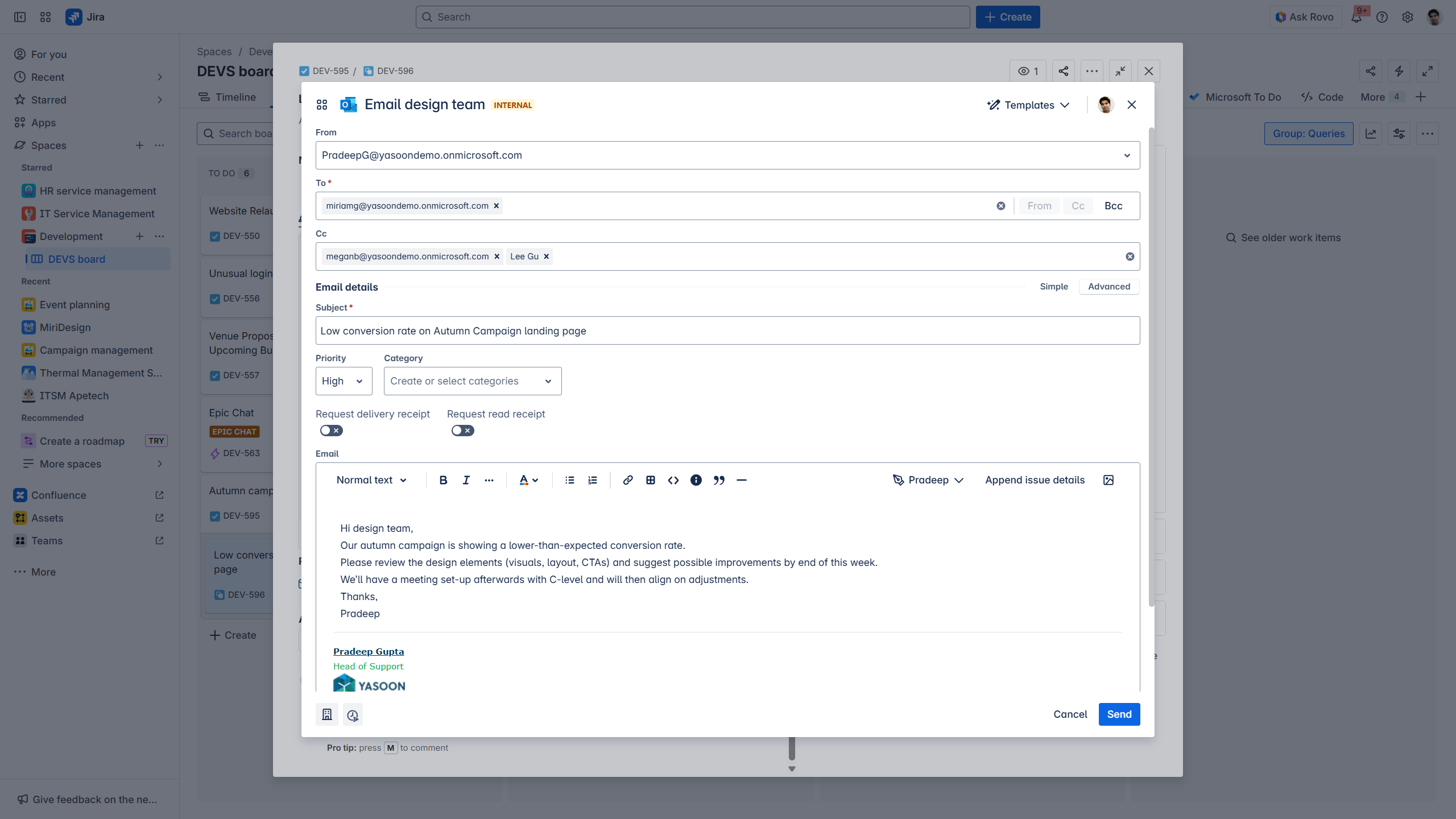Viewport: 1456px width, 819px height.
Task: Send the email
Action: tap(1119, 714)
